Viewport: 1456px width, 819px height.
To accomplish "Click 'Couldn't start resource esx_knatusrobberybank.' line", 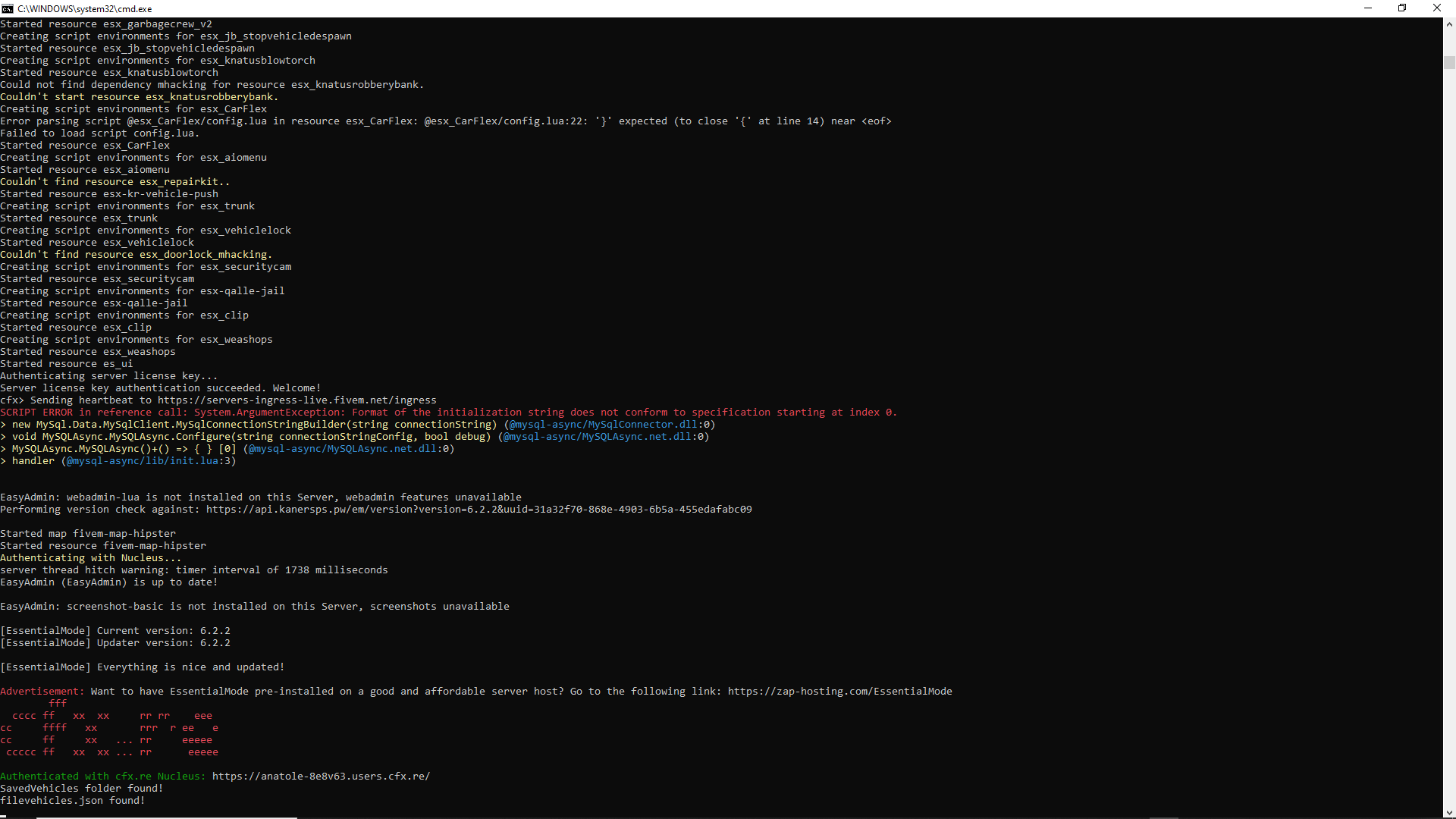I will tap(139, 97).
